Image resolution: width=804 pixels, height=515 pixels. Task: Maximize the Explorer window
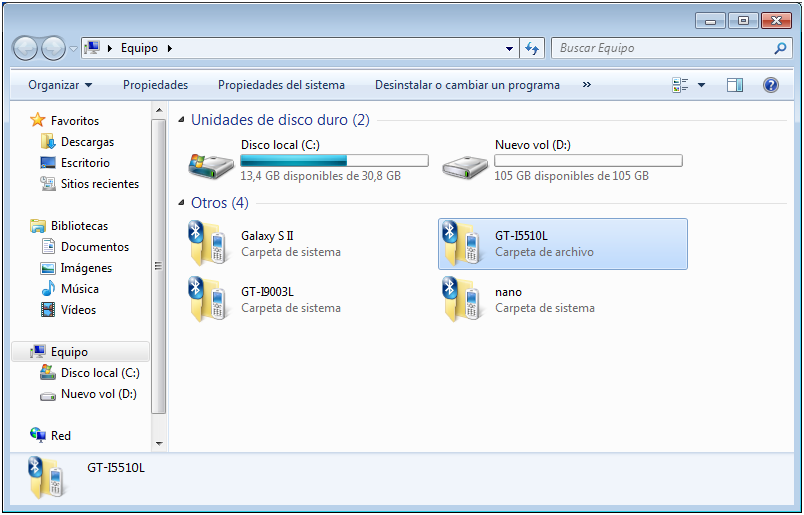point(743,21)
